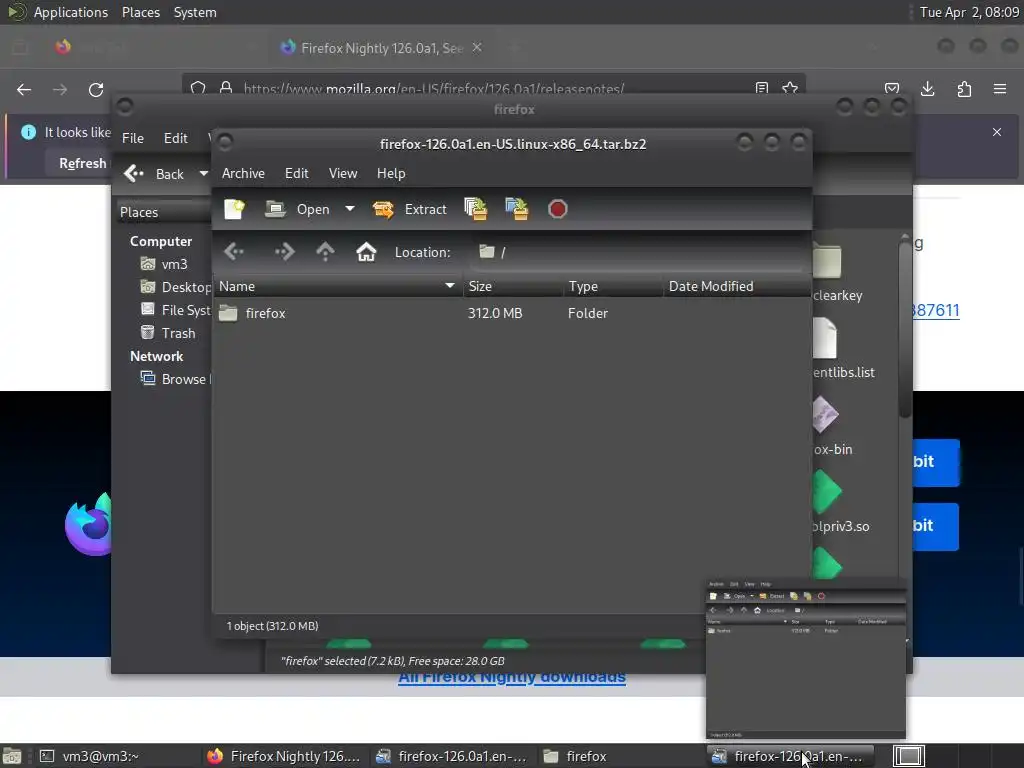Open File menu in file manager window
1024x768 pixels.
[133, 138]
